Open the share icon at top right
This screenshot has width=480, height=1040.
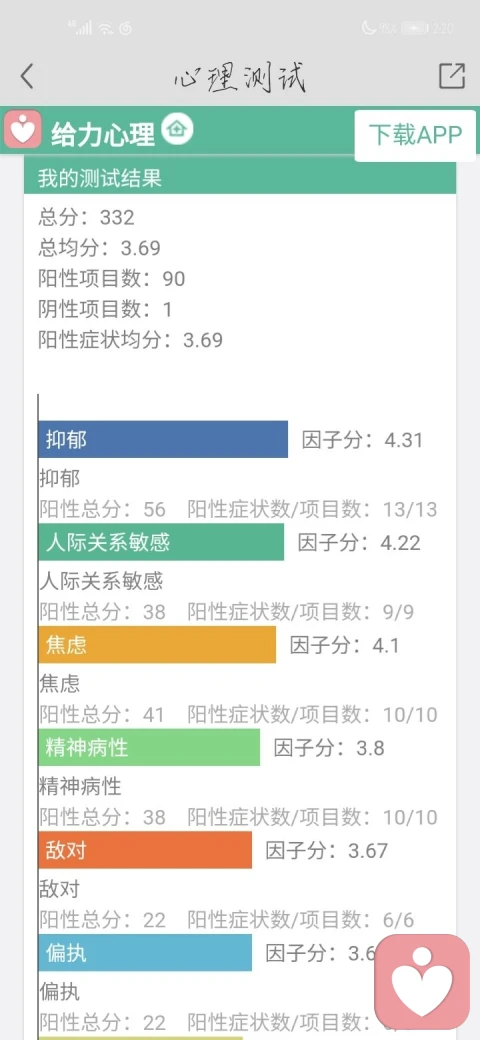pos(452,76)
